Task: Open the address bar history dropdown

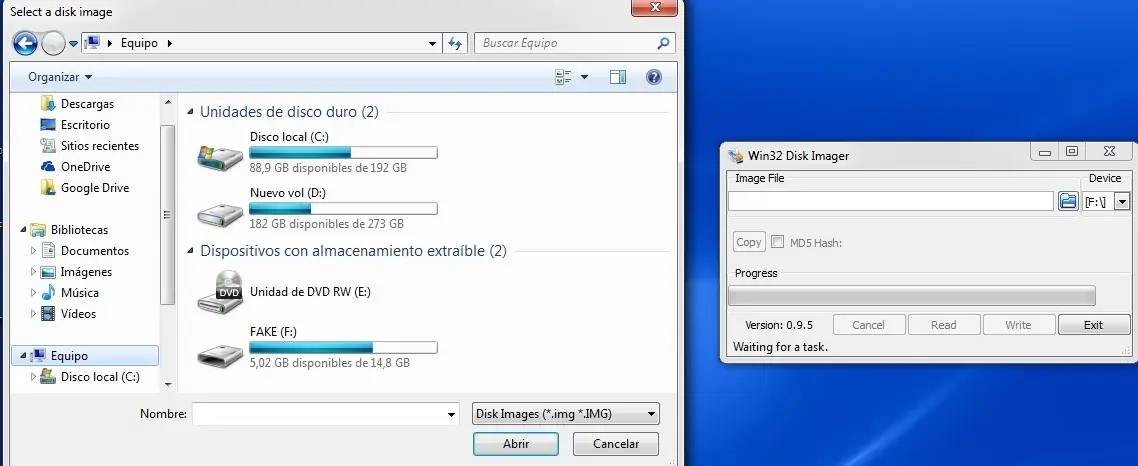Action: tap(433, 43)
